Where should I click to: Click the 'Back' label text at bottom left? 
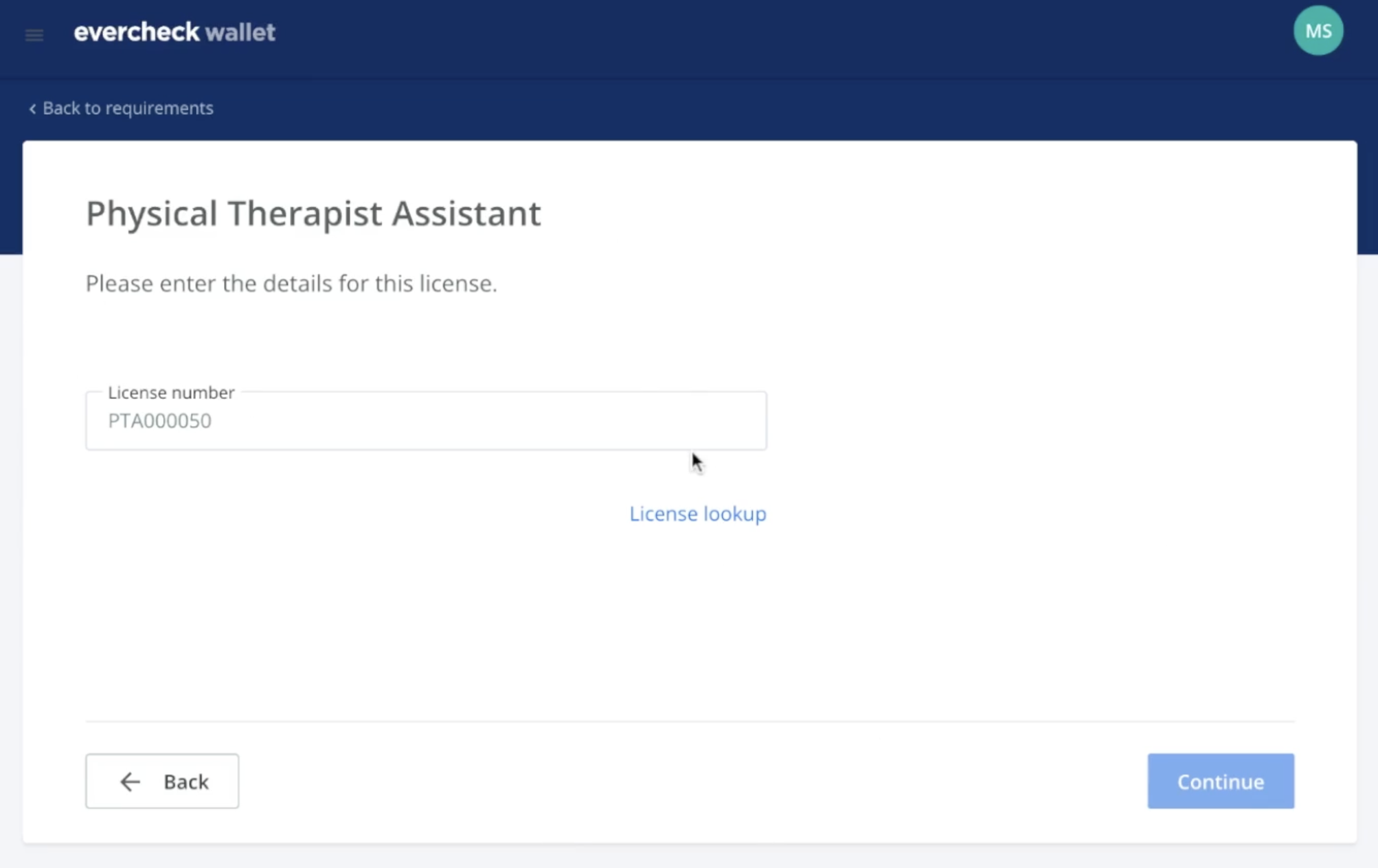186,781
